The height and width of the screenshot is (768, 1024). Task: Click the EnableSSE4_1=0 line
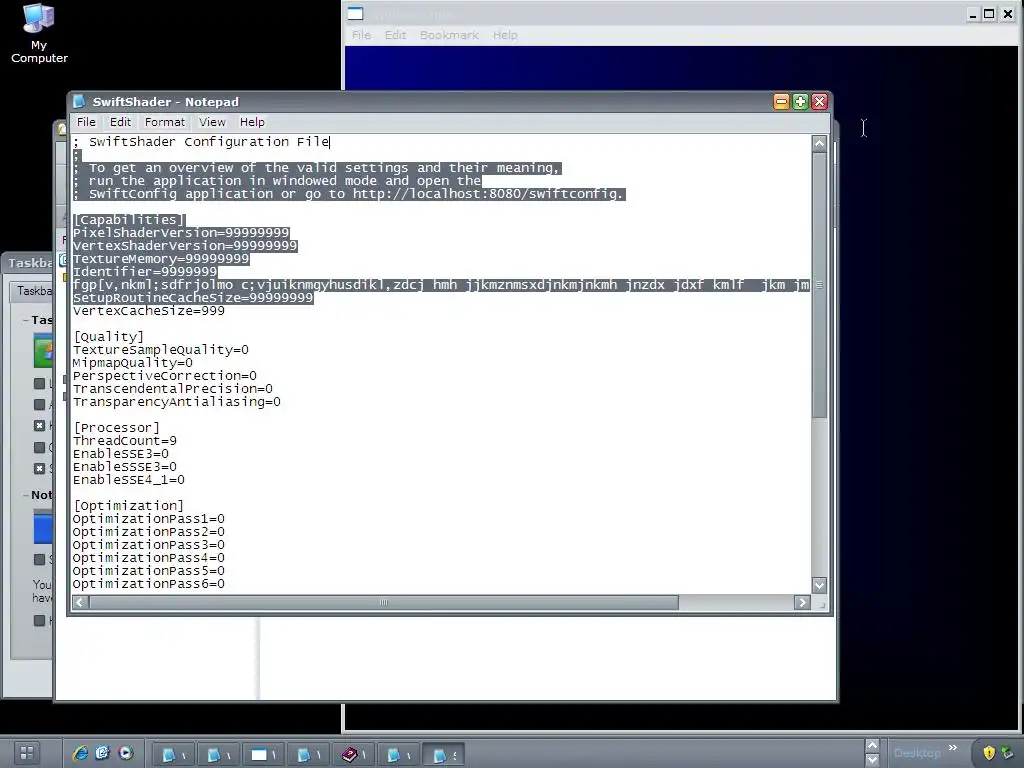pyautogui.click(x=129, y=480)
